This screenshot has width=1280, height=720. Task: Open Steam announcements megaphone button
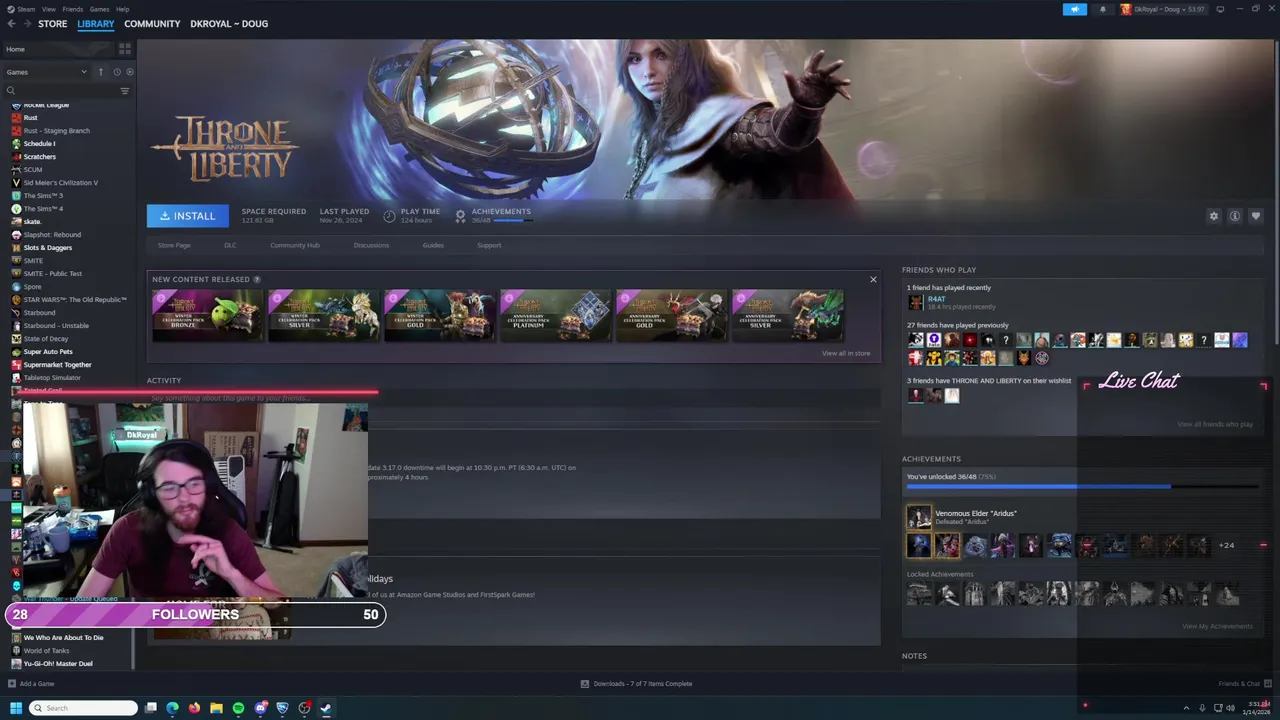1075,9
